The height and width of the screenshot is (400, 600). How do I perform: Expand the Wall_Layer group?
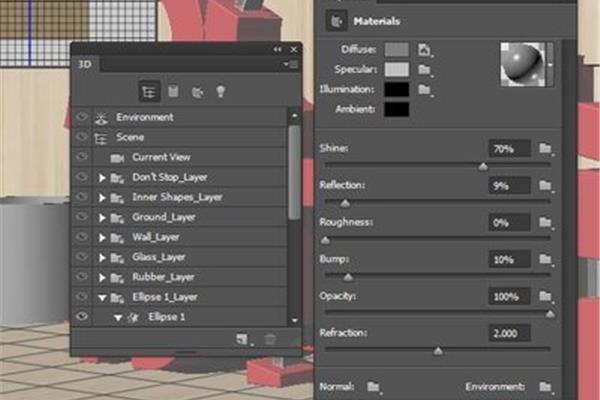[102, 237]
